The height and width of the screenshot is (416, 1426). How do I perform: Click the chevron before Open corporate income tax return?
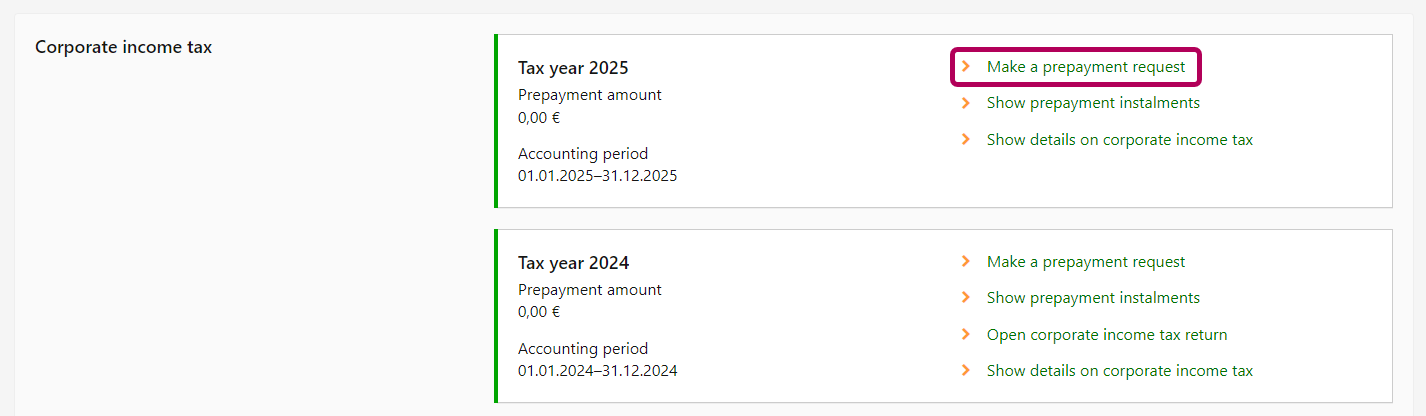click(966, 335)
